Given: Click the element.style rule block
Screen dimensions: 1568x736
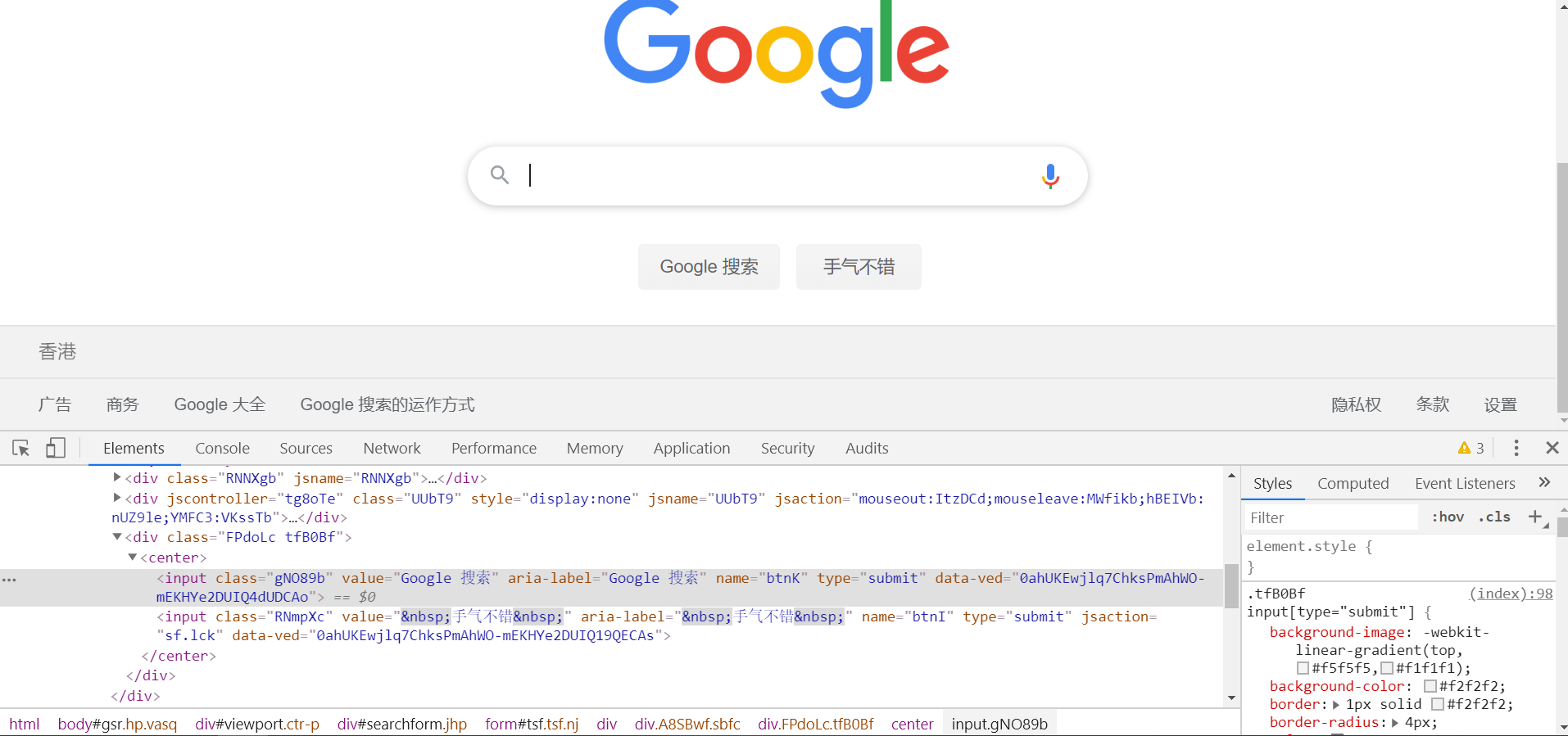Looking at the screenshot, I should (1398, 556).
